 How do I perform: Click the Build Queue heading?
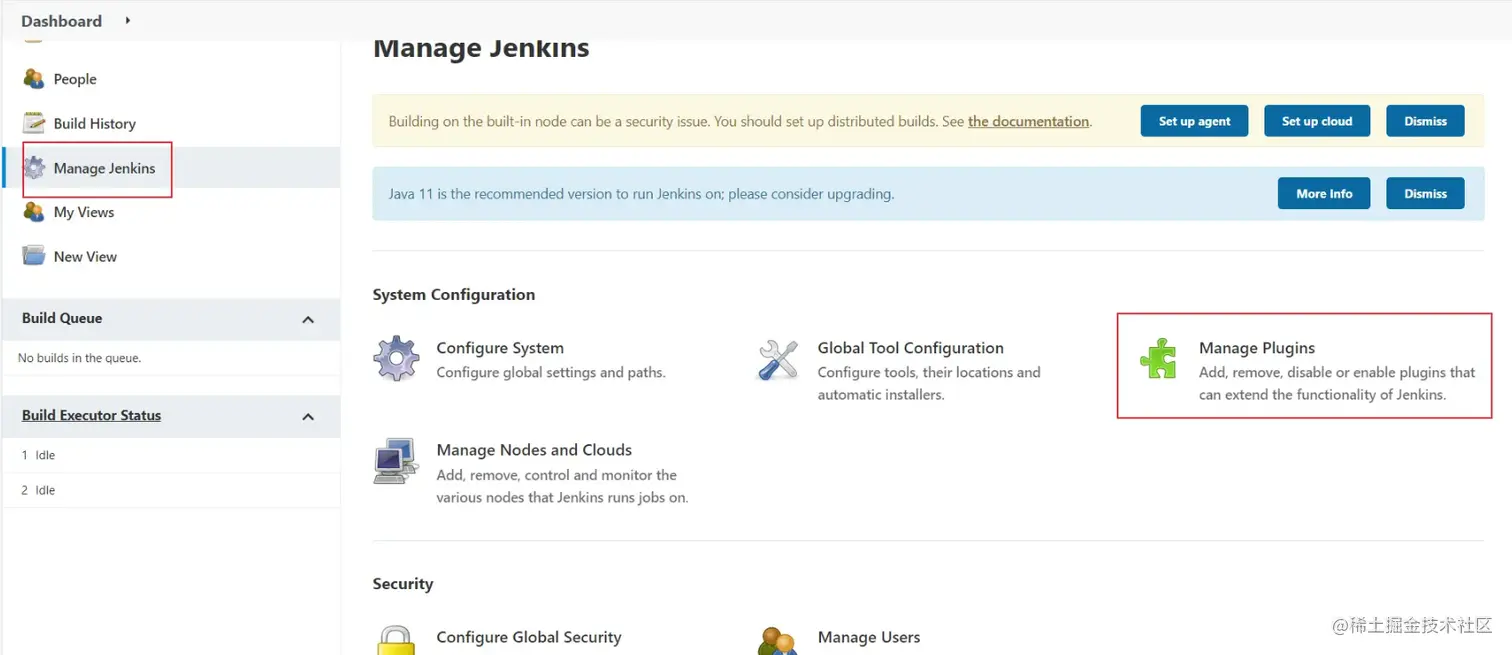pos(62,318)
